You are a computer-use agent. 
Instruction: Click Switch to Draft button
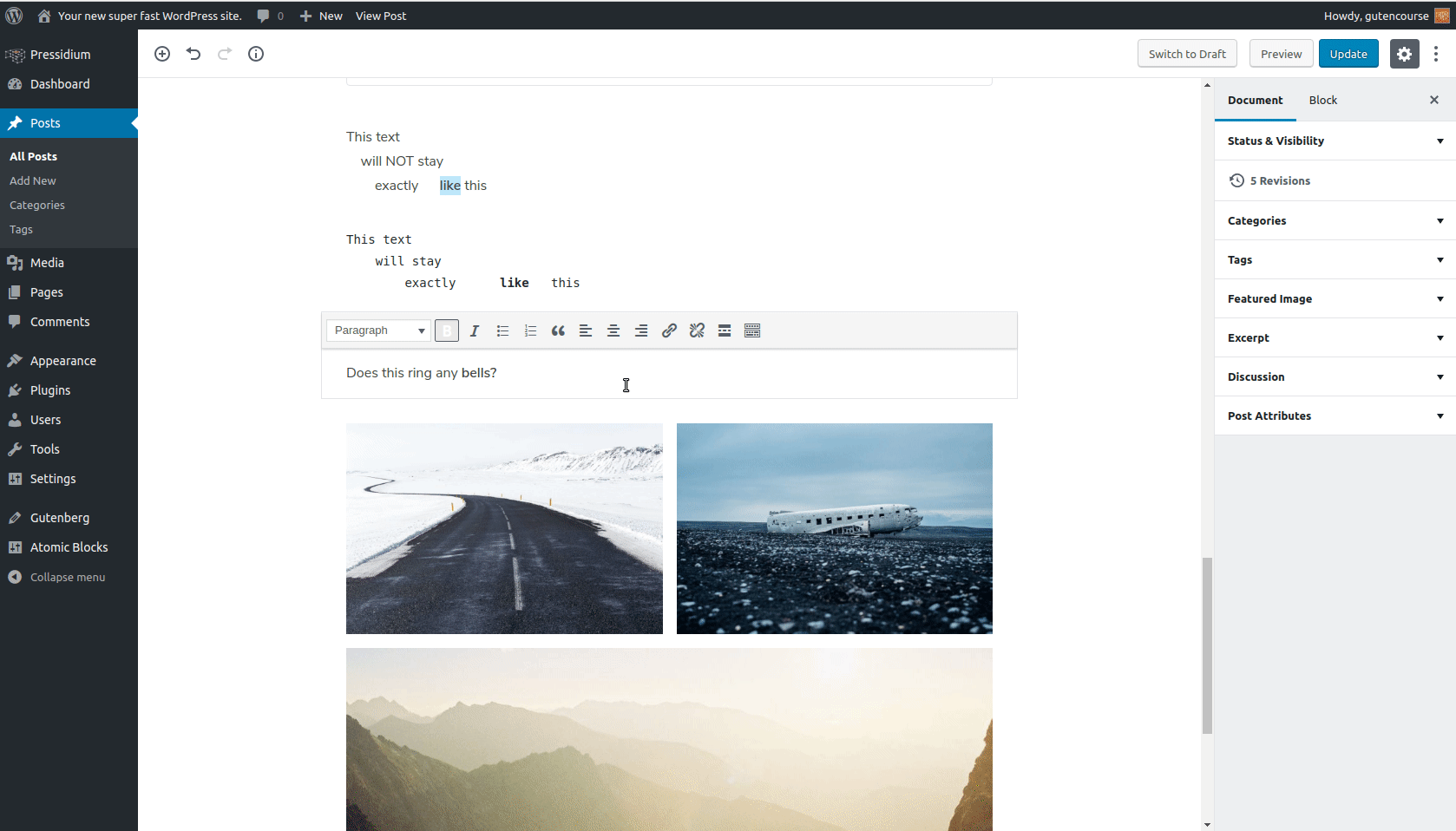pos(1187,54)
